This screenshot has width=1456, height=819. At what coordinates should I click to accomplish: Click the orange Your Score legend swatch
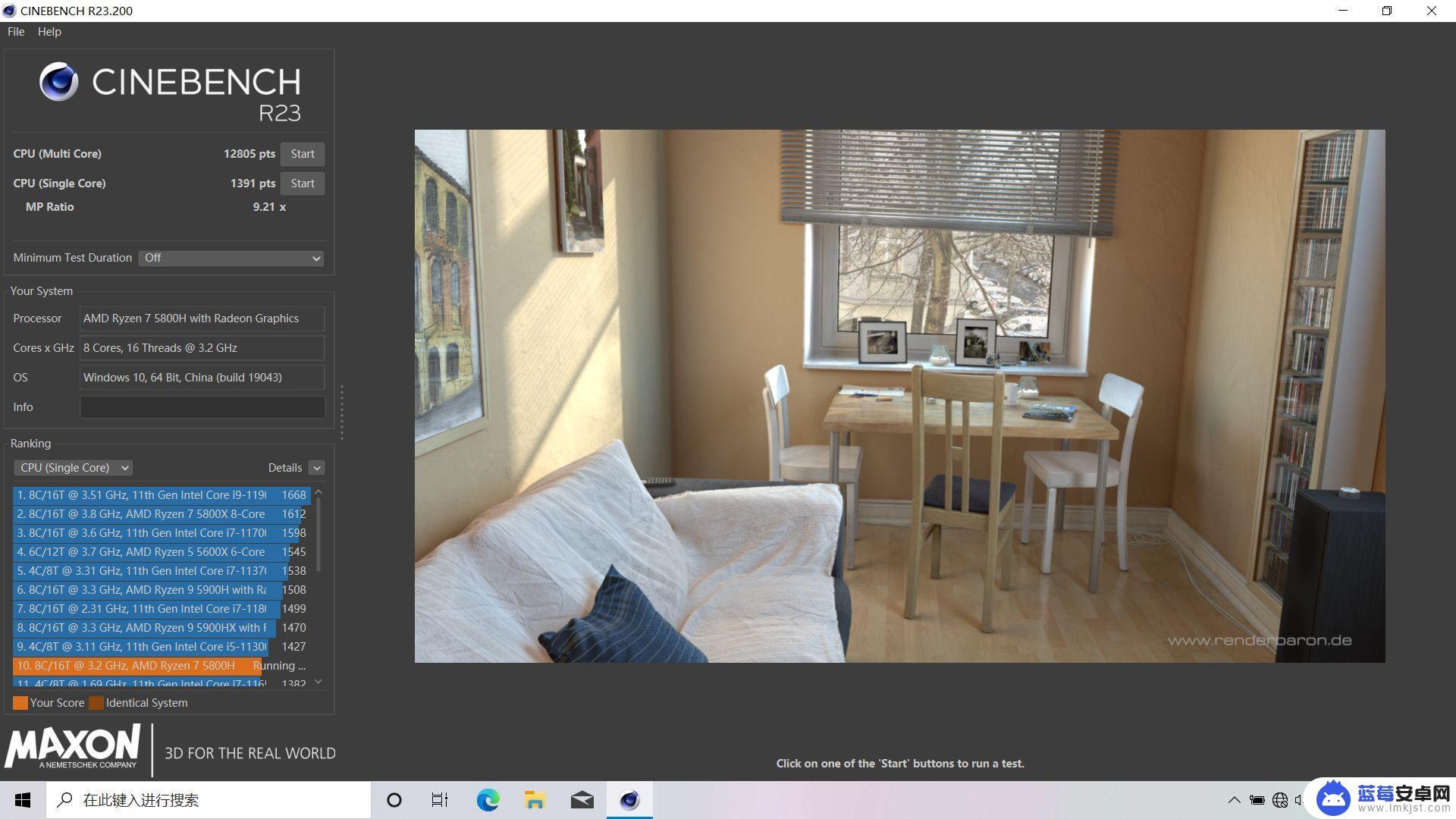pyautogui.click(x=20, y=703)
